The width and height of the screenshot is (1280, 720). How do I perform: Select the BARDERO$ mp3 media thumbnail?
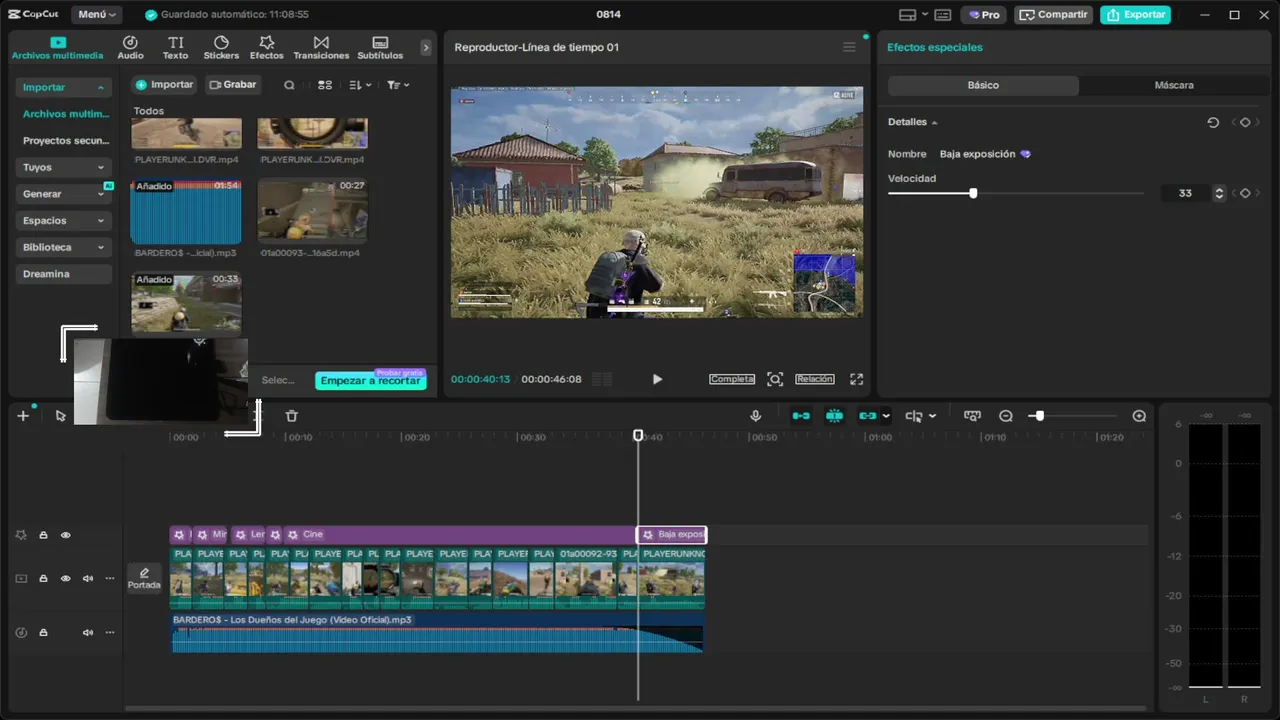click(186, 212)
